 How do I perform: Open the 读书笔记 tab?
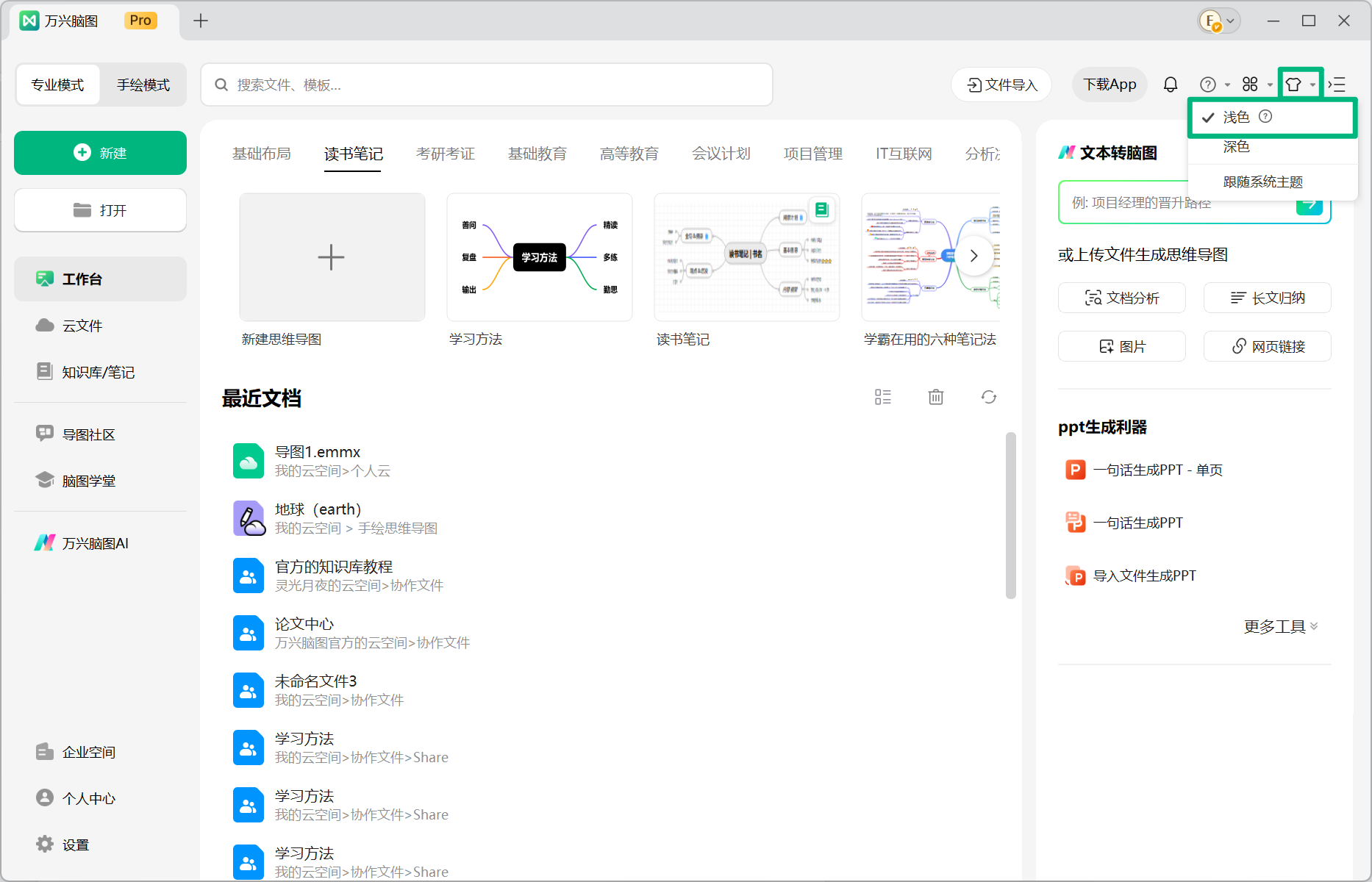point(354,154)
